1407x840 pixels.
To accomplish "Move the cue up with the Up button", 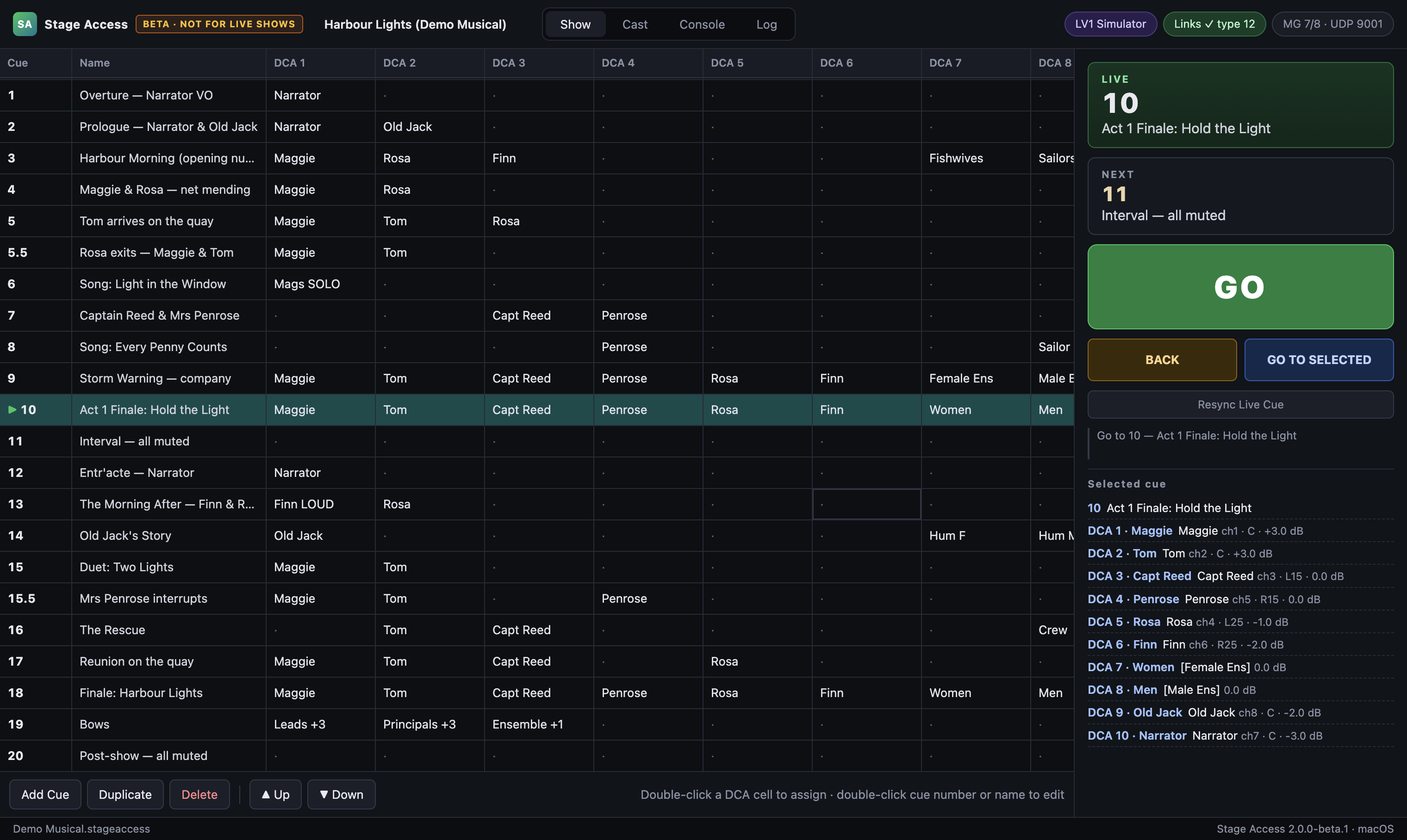I will tap(275, 795).
